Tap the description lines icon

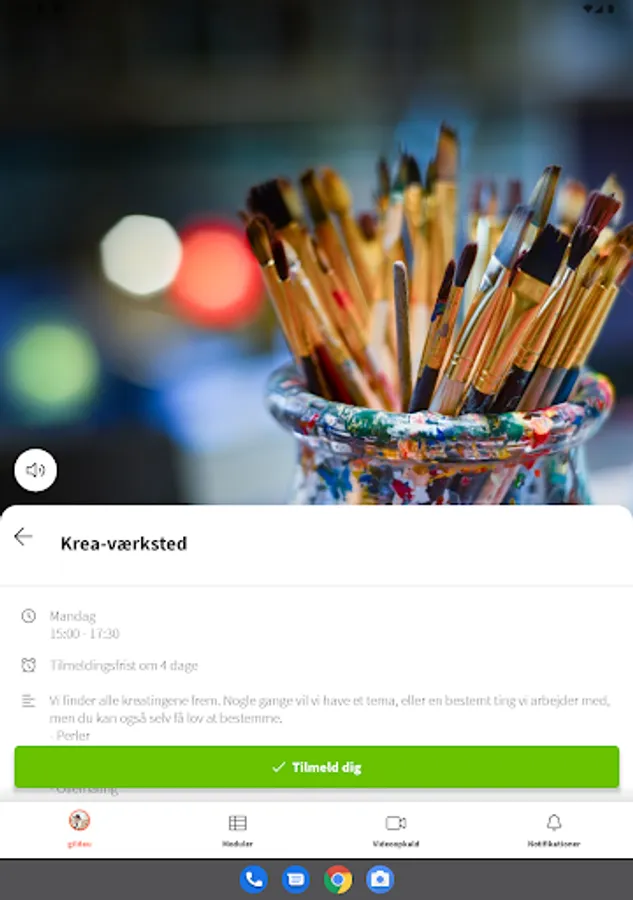(28, 701)
